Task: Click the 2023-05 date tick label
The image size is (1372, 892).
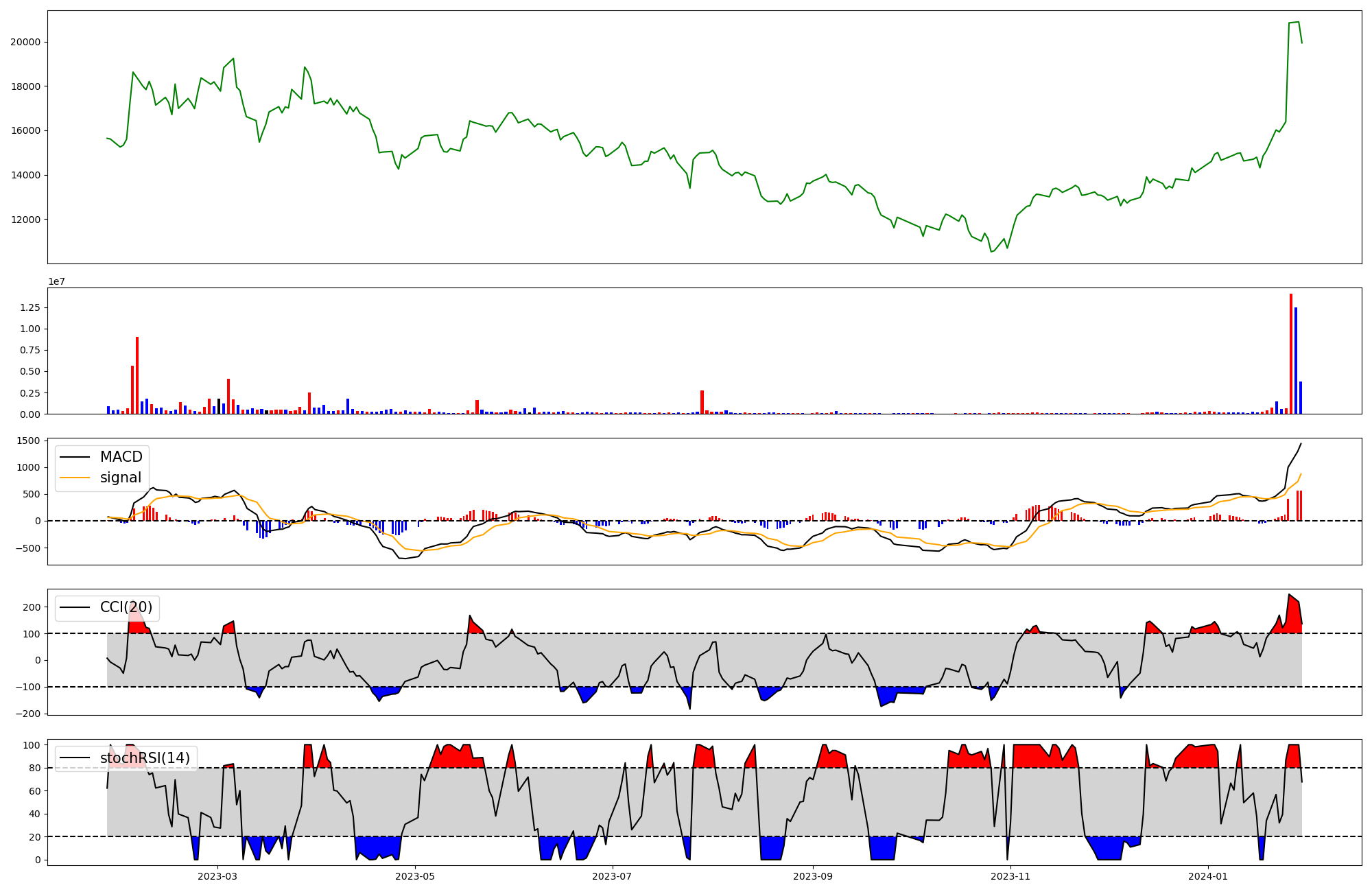Action: [415, 876]
